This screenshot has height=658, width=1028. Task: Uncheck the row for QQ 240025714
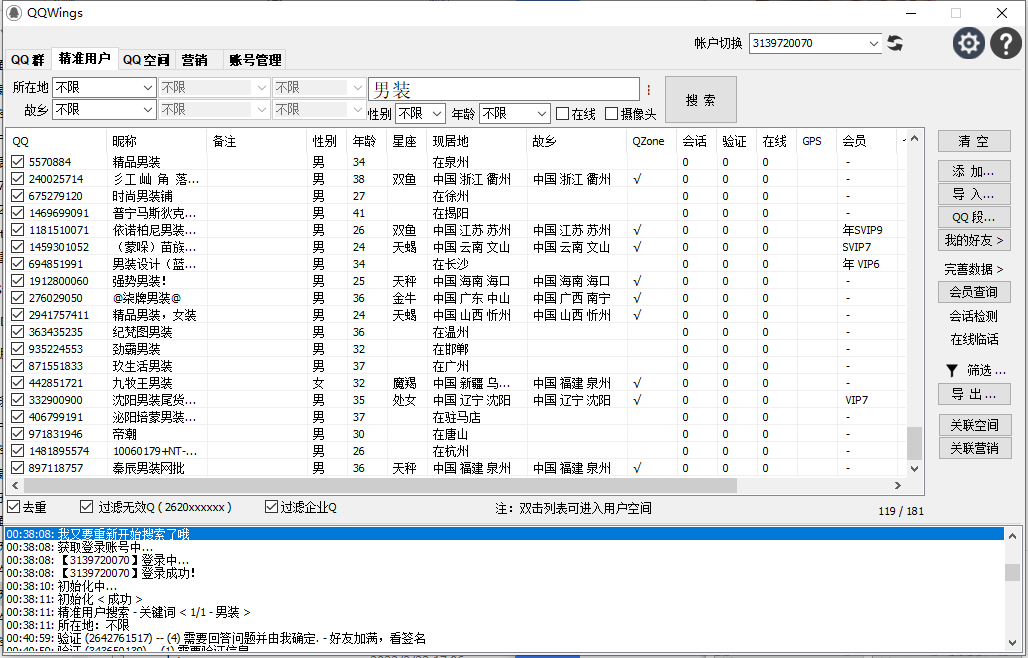[18, 178]
